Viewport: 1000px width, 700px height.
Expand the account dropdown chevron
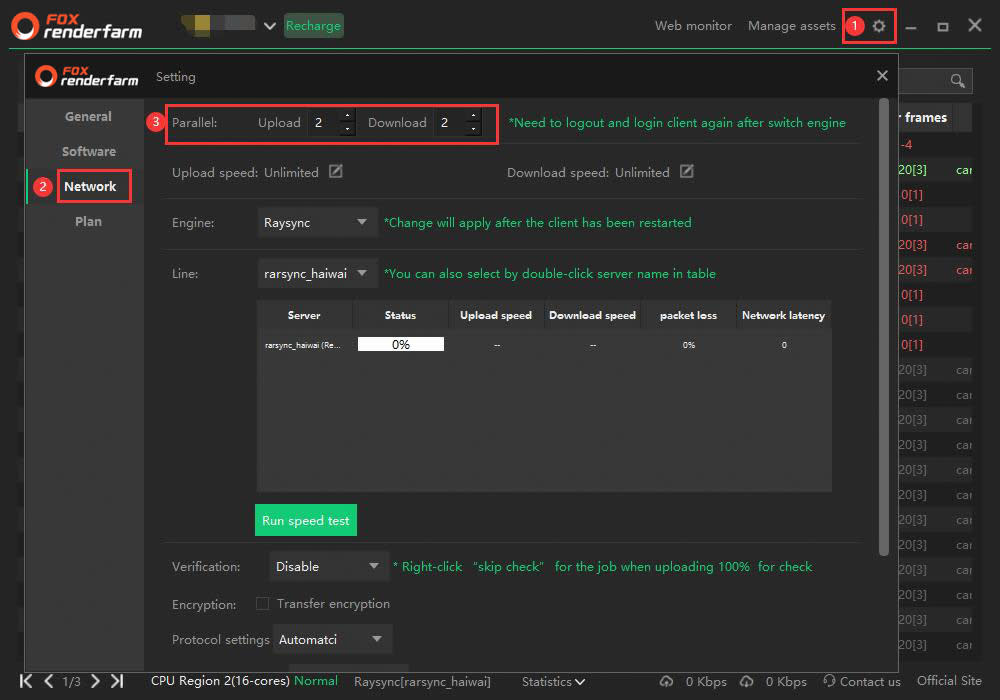click(x=270, y=26)
